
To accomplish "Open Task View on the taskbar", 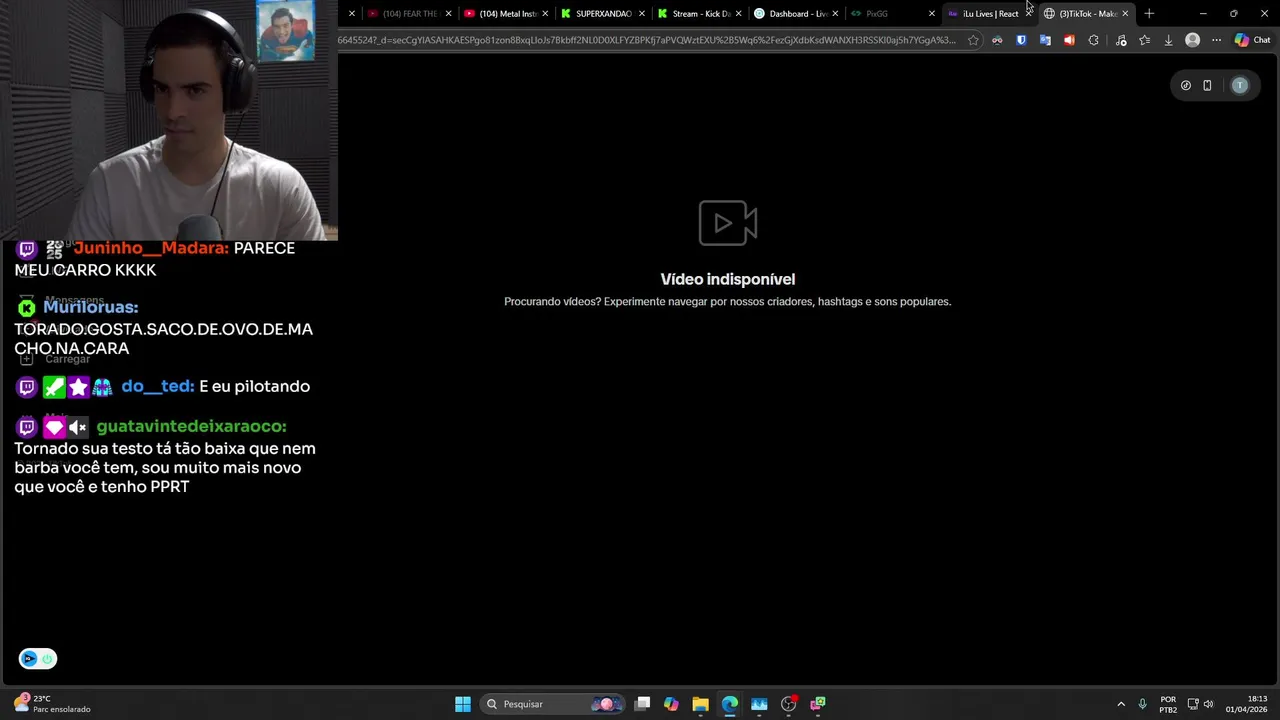I will 642,704.
